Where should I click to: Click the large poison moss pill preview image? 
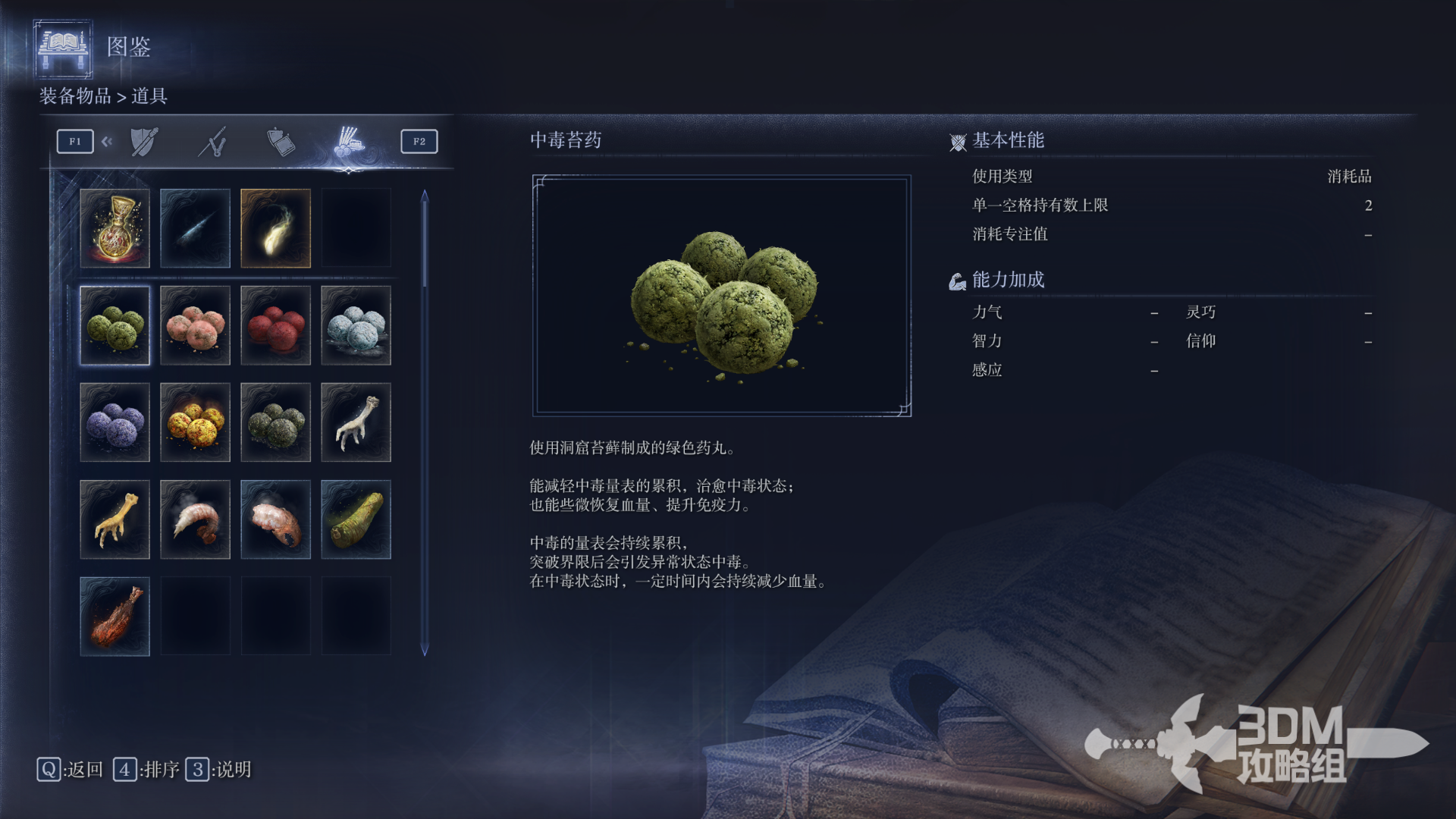tap(722, 296)
